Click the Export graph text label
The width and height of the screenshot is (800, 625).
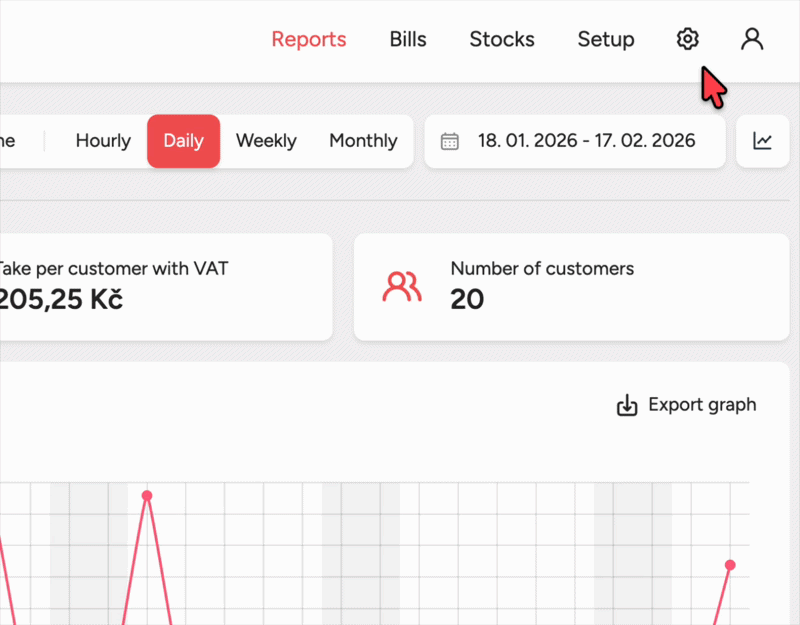(x=702, y=405)
